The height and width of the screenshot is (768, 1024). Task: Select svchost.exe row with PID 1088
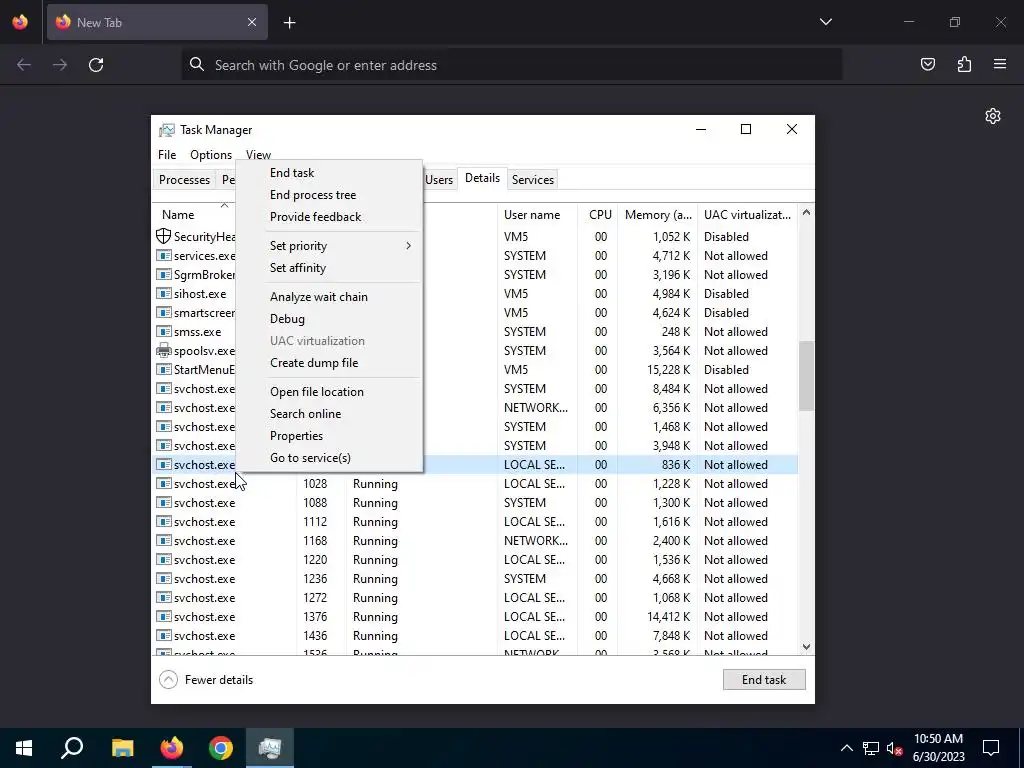[x=475, y=503]
